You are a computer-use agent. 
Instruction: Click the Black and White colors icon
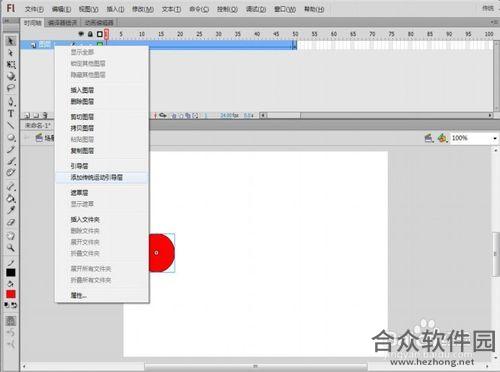(x=7, y=305)
